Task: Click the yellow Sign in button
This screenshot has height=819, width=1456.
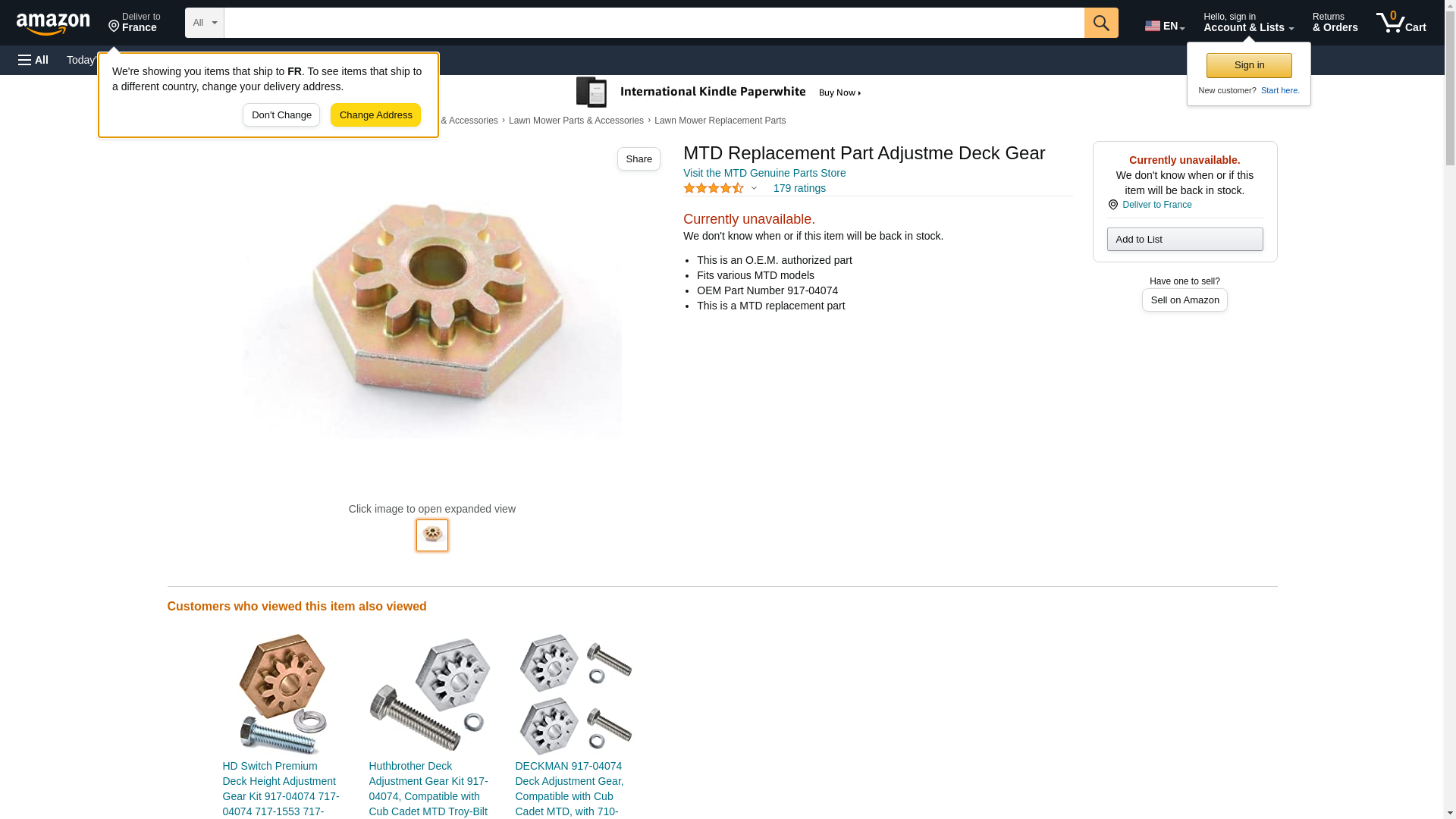Action: coord(1249,65)
